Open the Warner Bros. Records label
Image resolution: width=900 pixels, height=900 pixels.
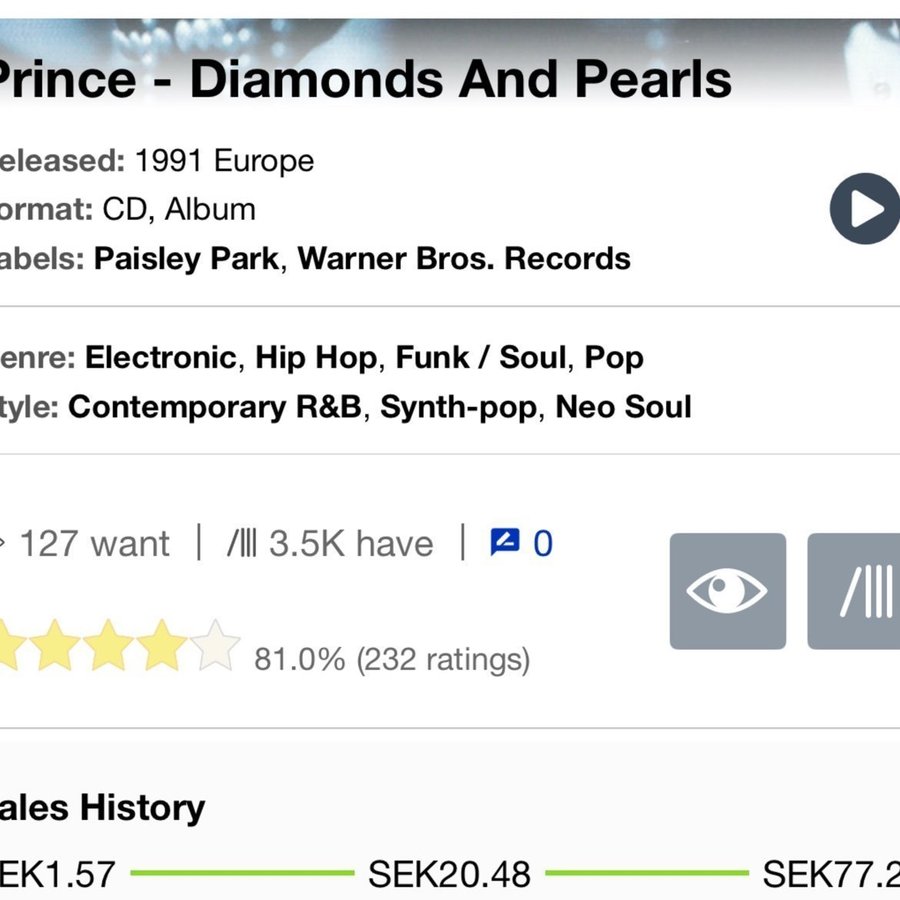464,258
